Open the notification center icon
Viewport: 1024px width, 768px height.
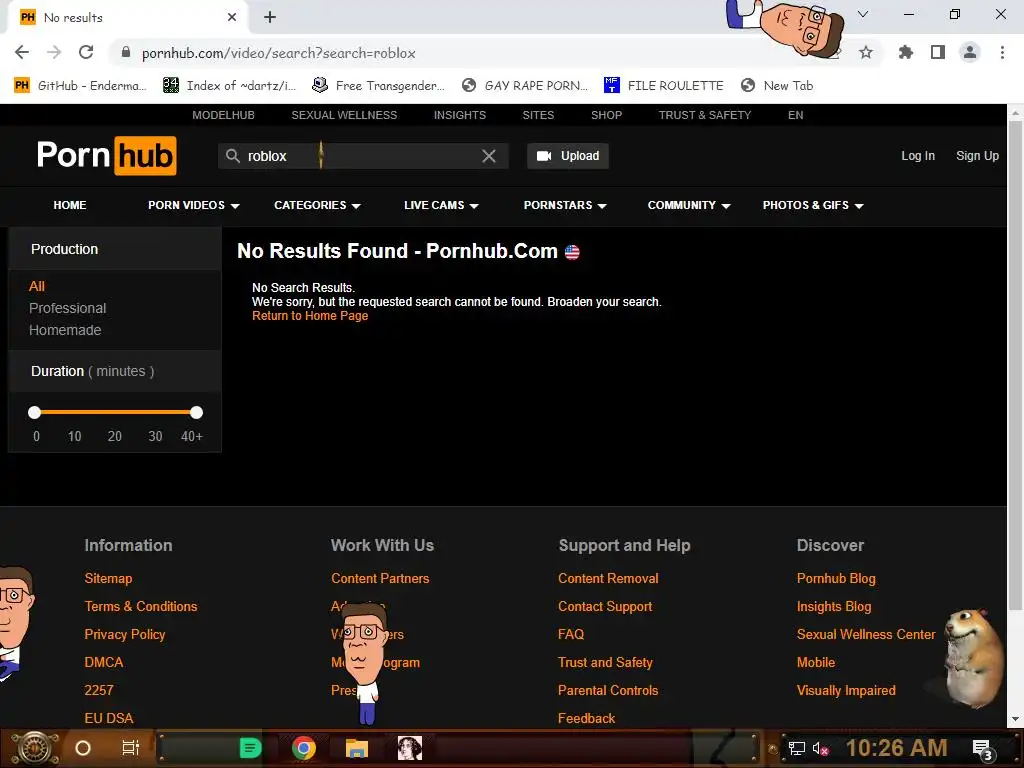982,750
